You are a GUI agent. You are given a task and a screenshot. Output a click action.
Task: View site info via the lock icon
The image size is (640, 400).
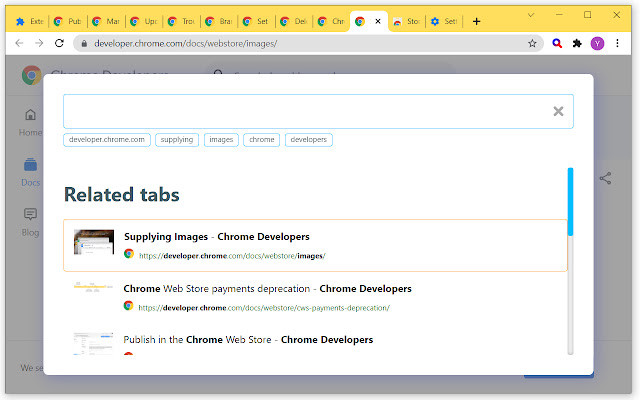(84, 43)
